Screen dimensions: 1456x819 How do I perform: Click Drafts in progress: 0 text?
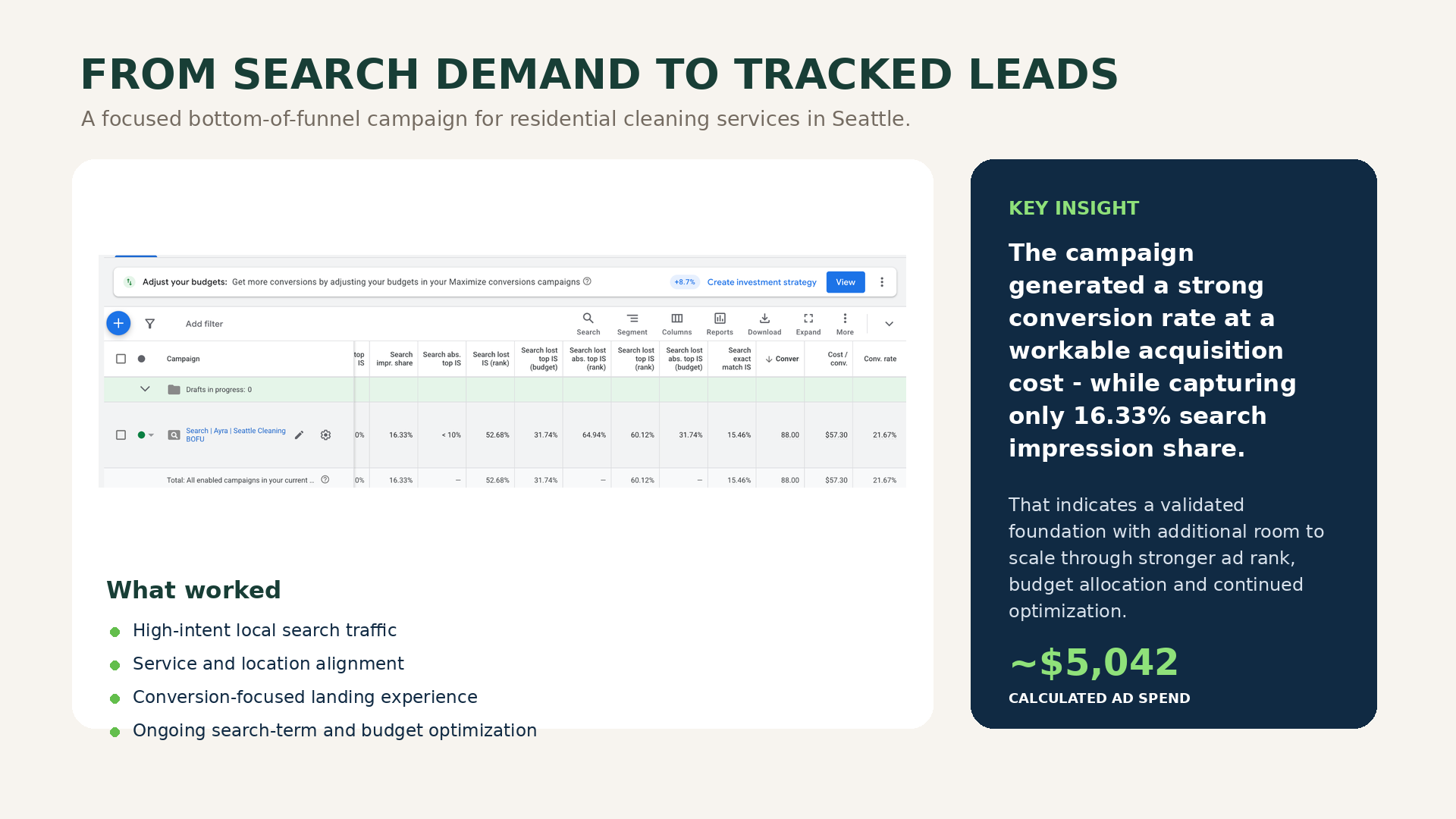pyautogui.click(x=219, y=390)
